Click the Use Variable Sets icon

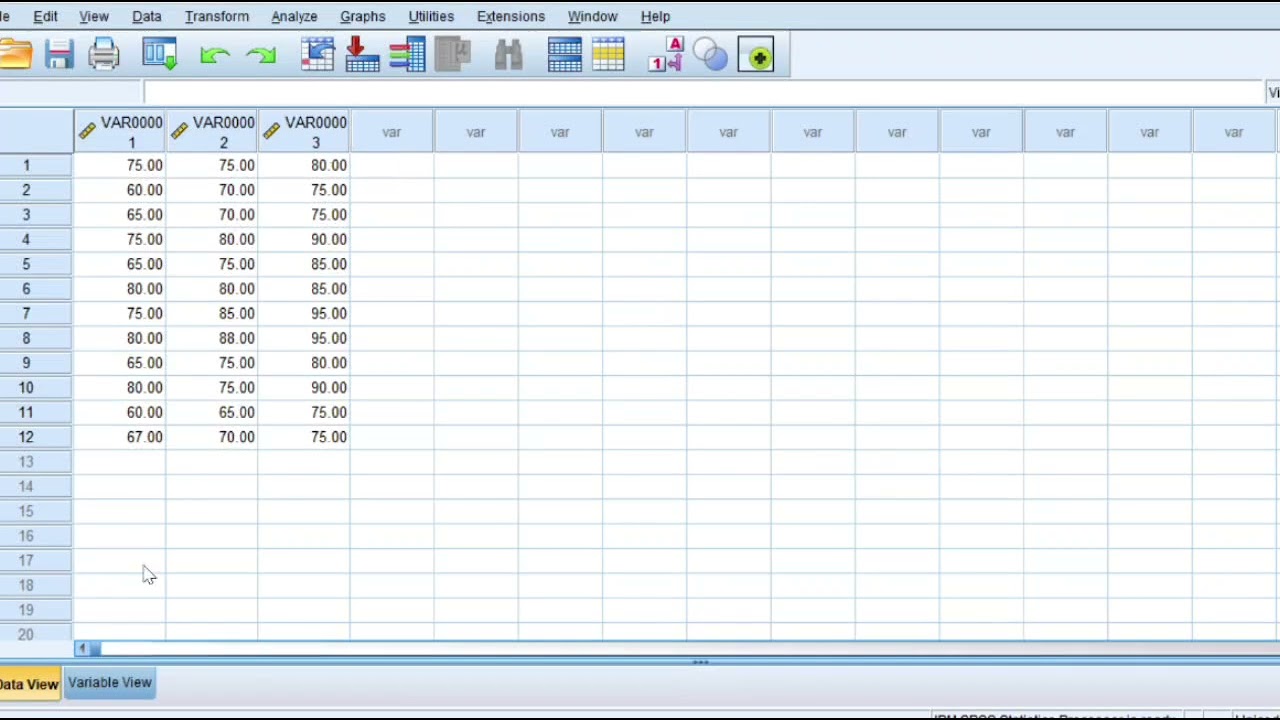point(710,55)
